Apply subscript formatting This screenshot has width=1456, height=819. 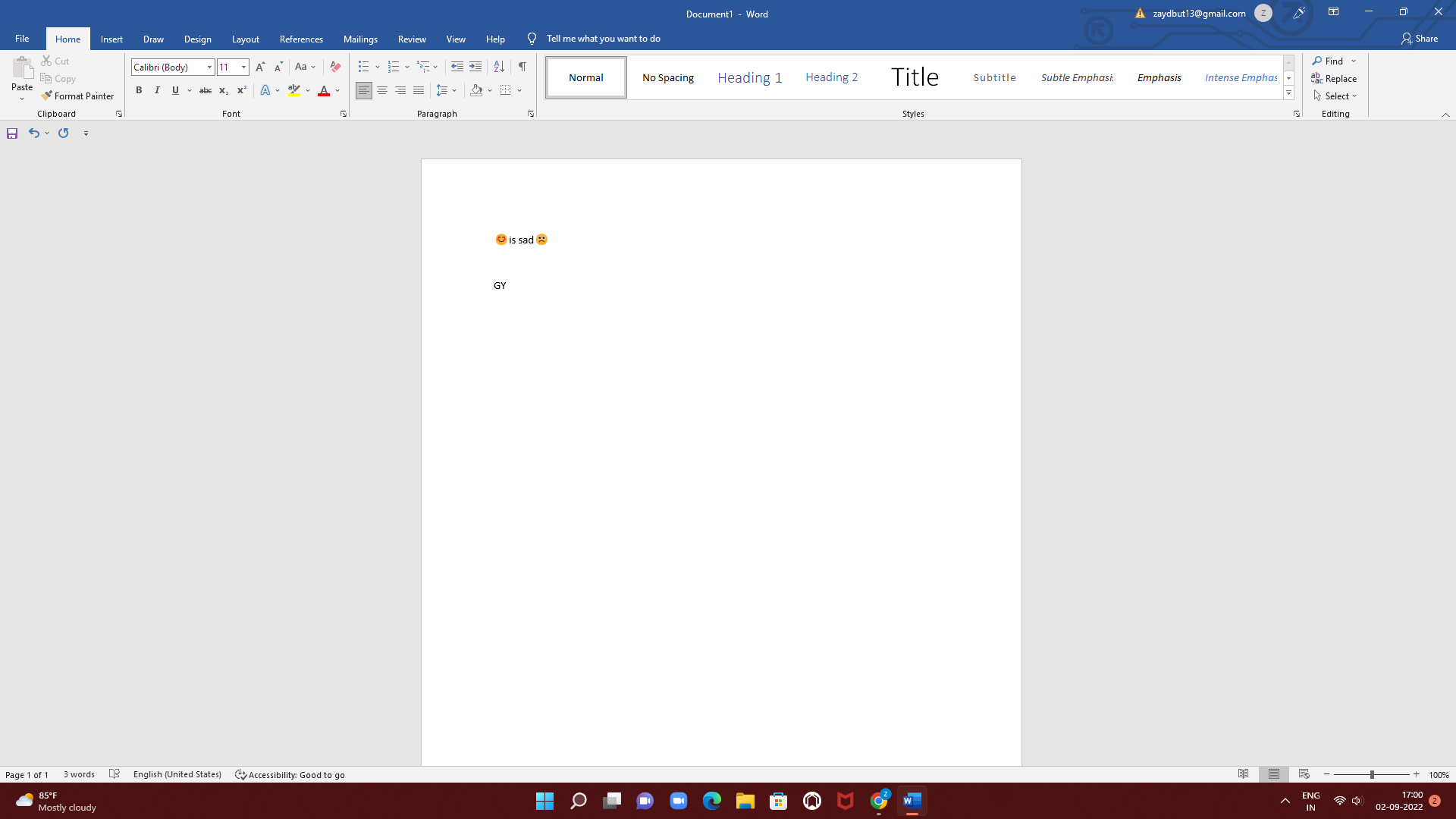(x=224, y=90)
